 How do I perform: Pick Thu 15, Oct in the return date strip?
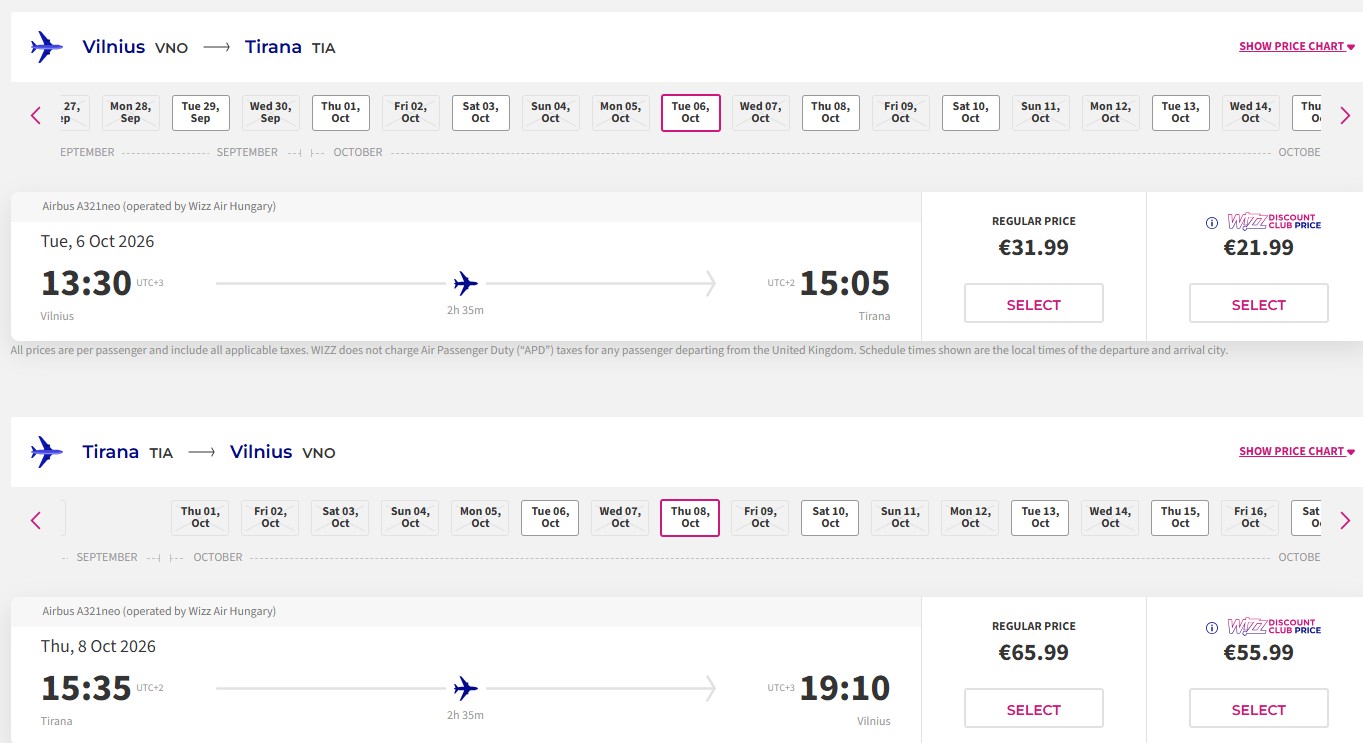point(1181,518)
